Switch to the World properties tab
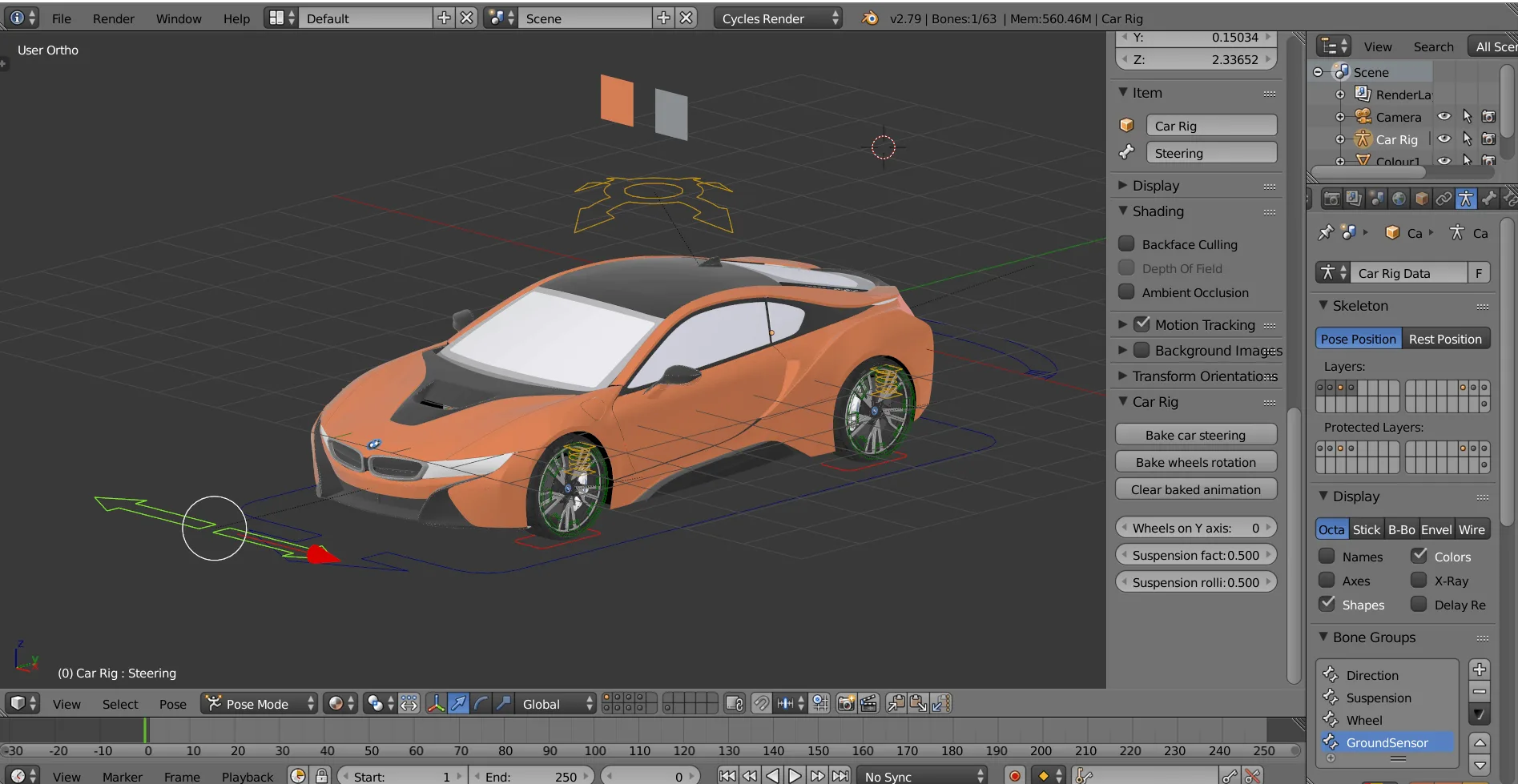 tap(1399, 199)
